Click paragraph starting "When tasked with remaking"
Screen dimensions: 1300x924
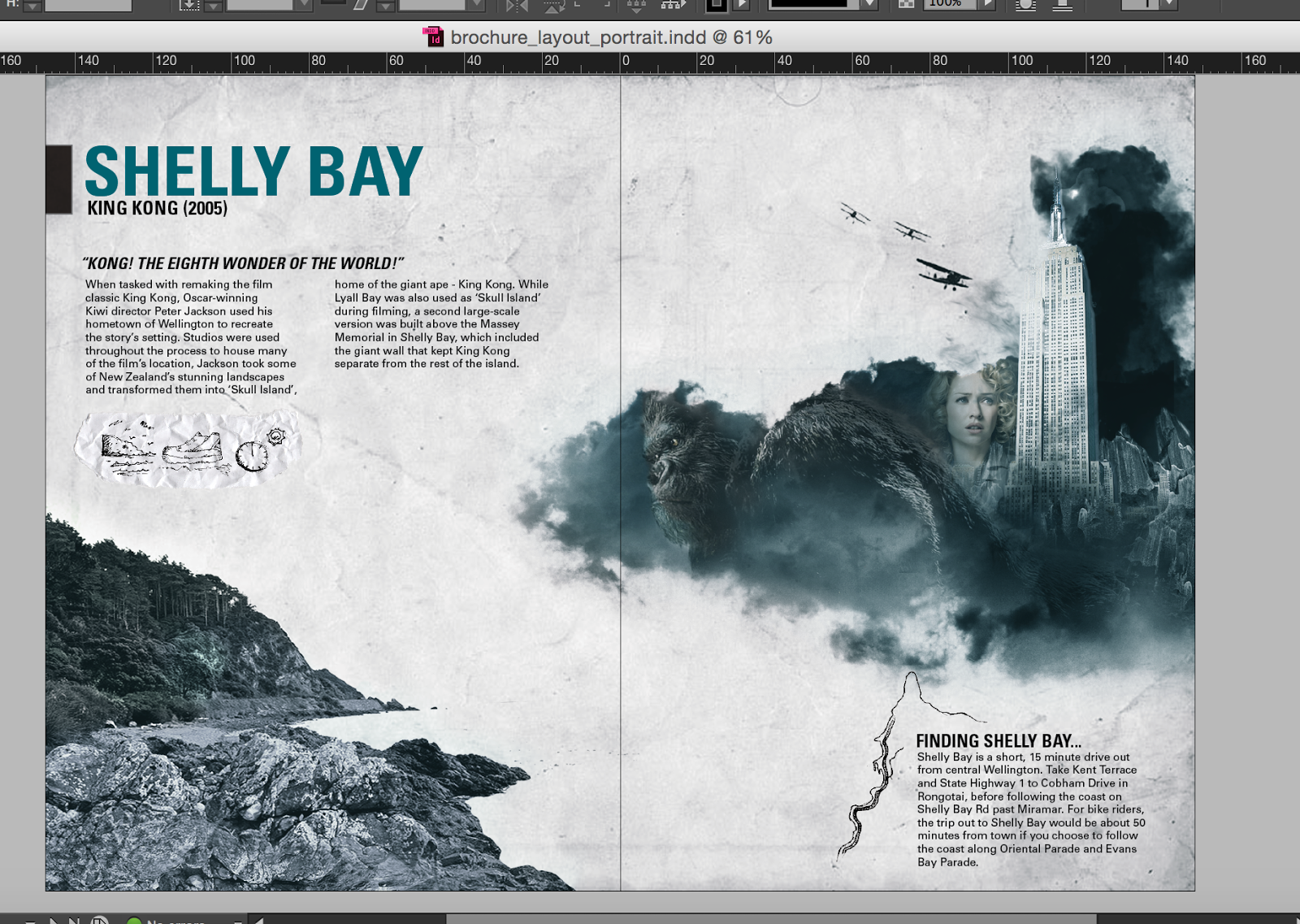click(191, 337)
